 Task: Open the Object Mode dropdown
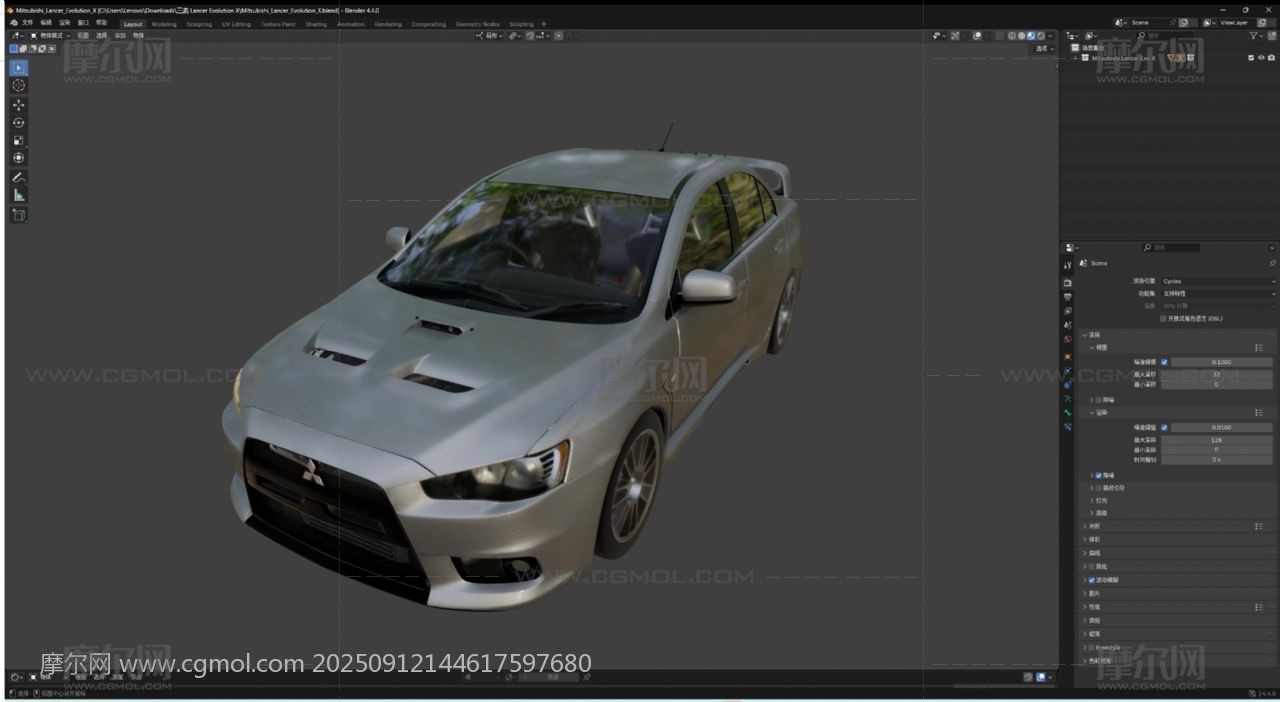(49, 36)
